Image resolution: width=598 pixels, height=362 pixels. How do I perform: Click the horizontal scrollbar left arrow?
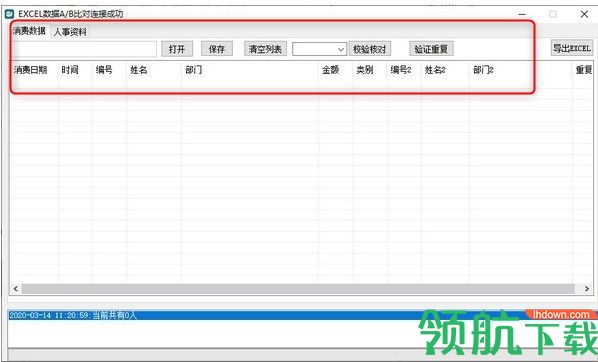tap(16, 289)
